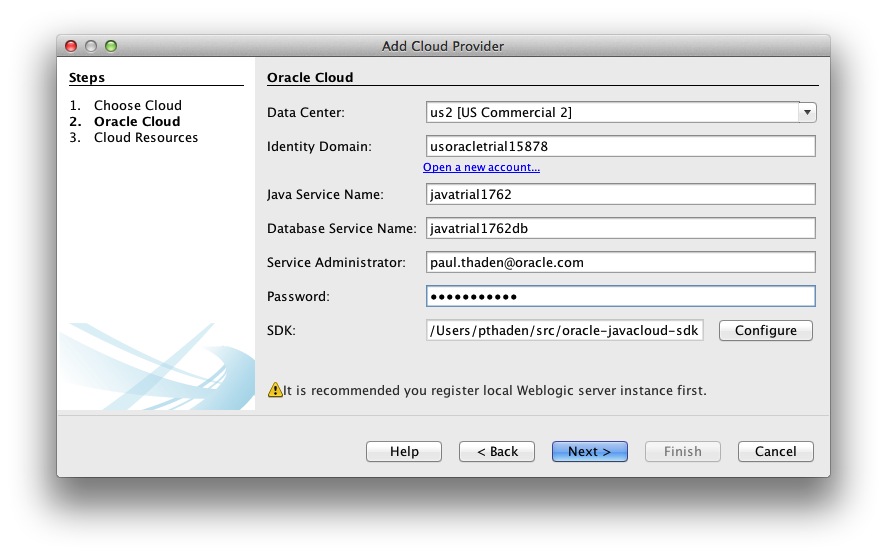The image size is (887, 556).
Task: Click the red close window button
Action: pos(71,46)
